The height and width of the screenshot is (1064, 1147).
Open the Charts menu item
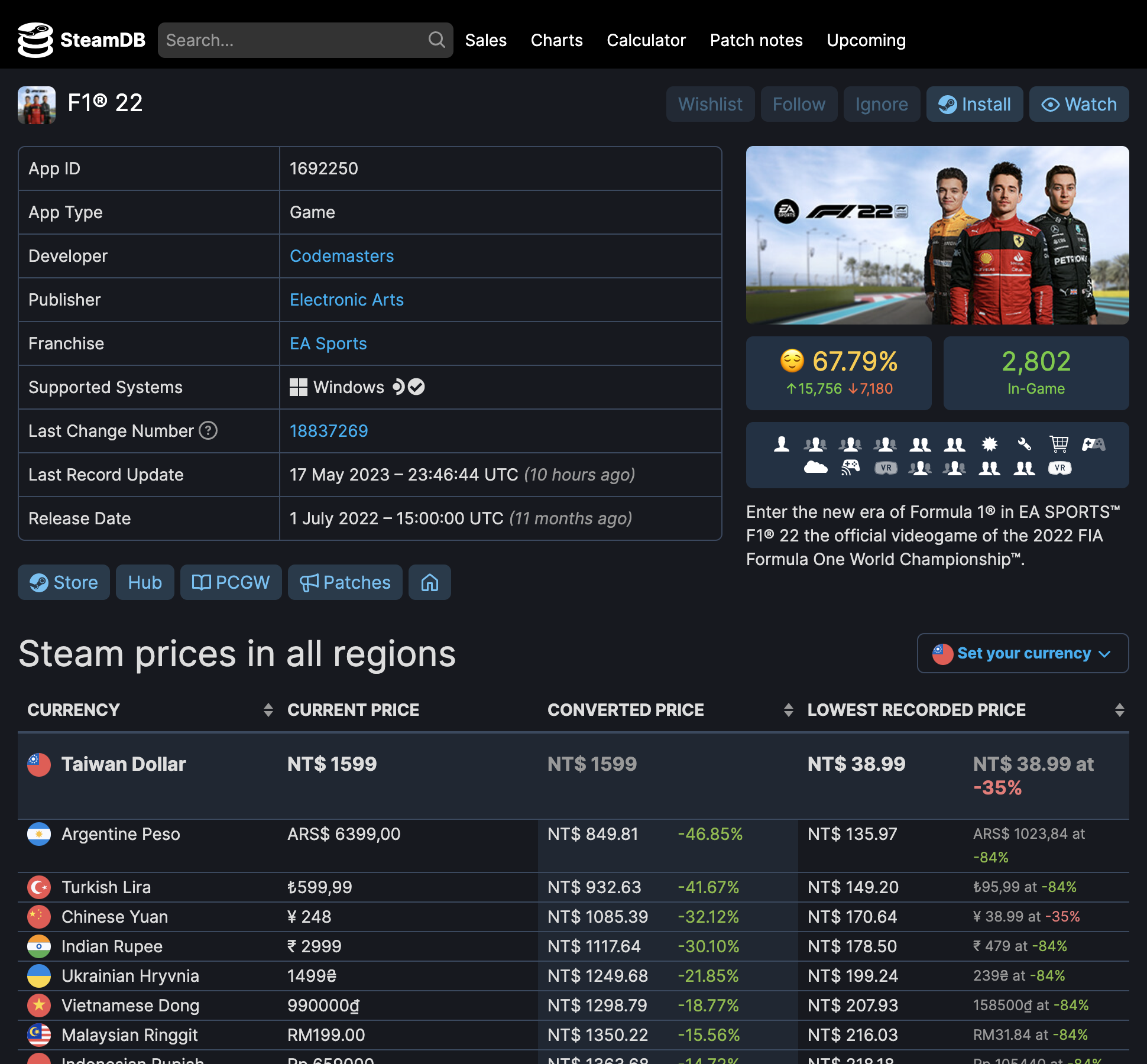coord(556,40)
